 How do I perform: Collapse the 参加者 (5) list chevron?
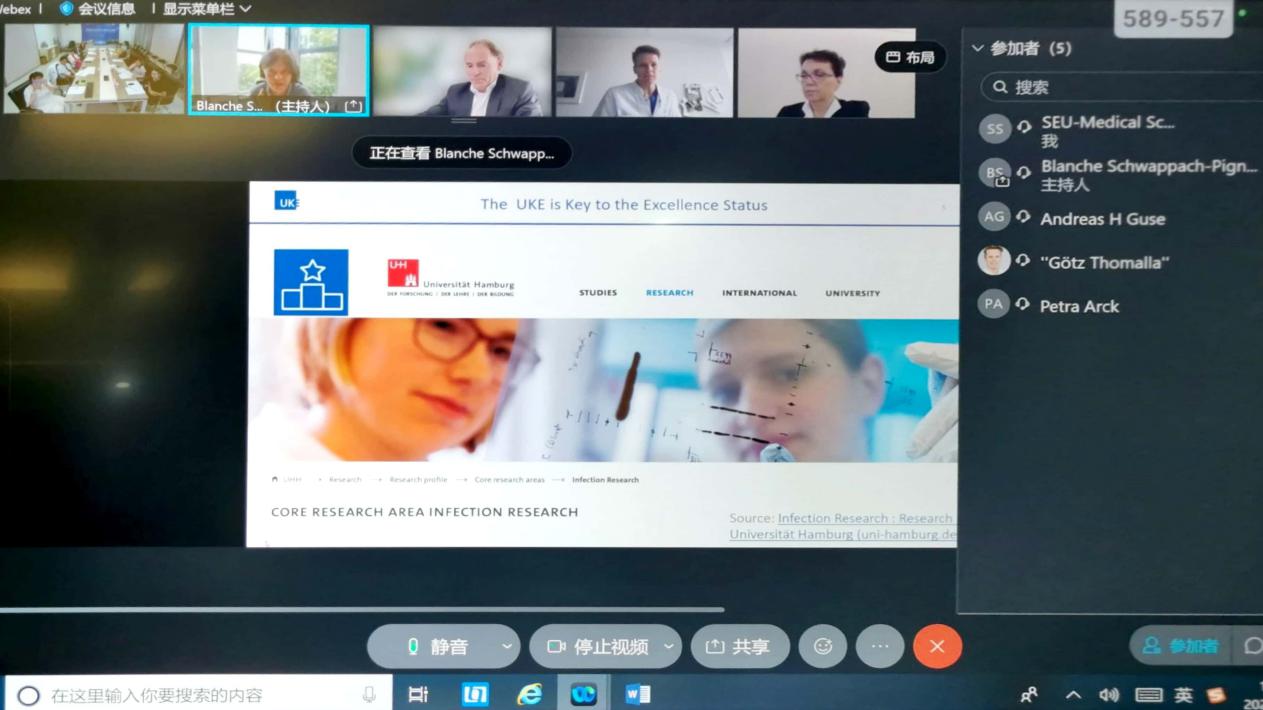978,48
